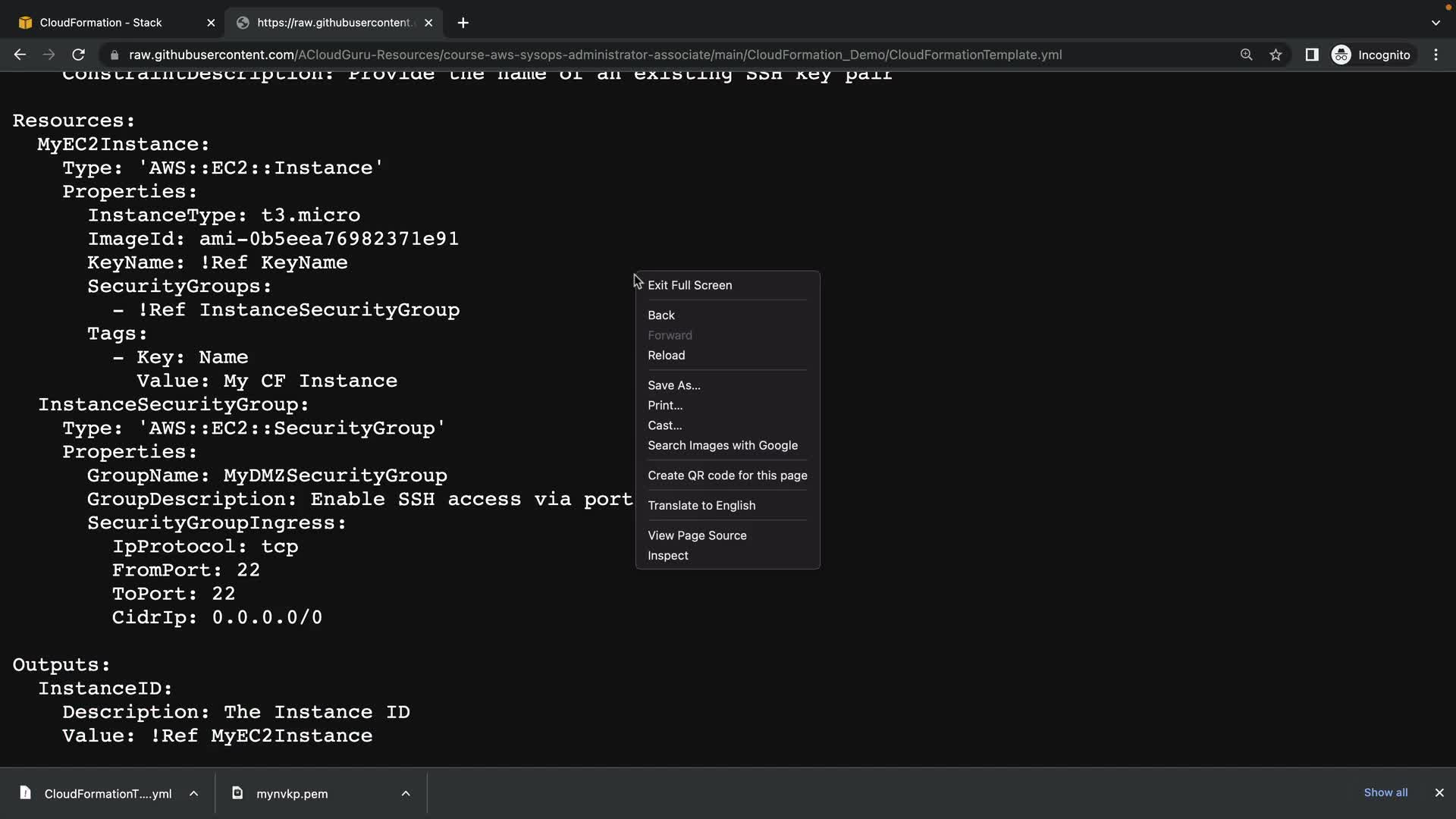Close the downloads bar
This screenshot has width=1456, height=819.
point(1439,792)
